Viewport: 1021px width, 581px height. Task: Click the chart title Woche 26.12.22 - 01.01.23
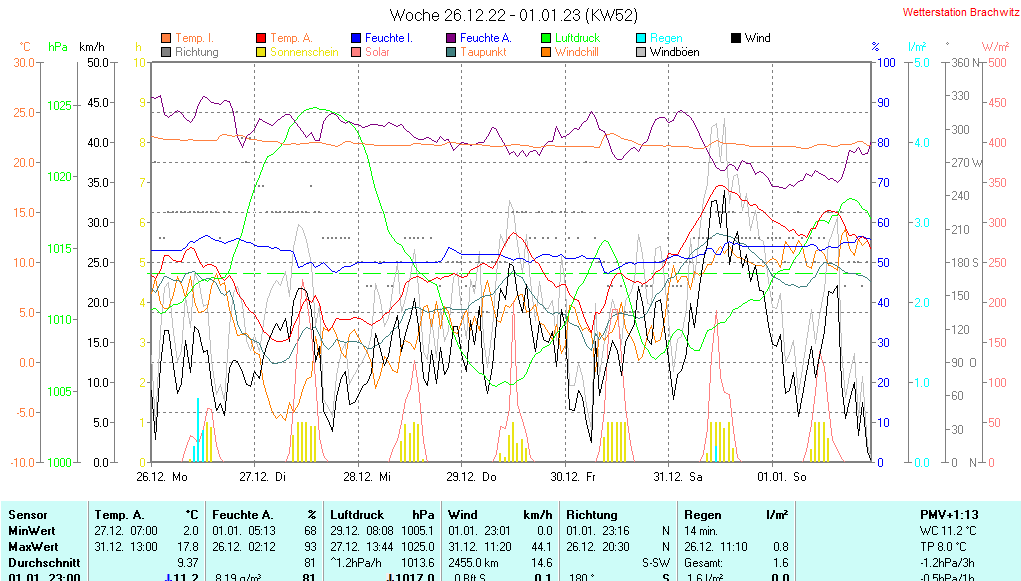point(513,15)
